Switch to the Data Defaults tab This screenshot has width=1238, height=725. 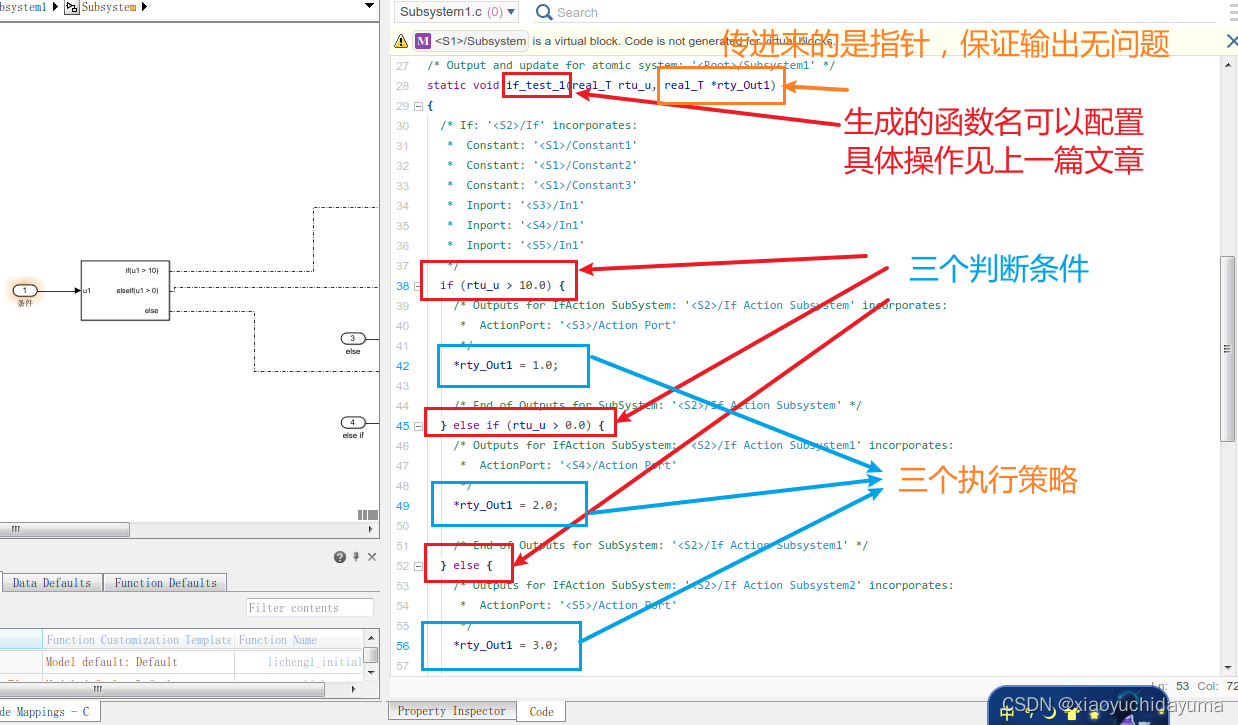coord(52,582)
